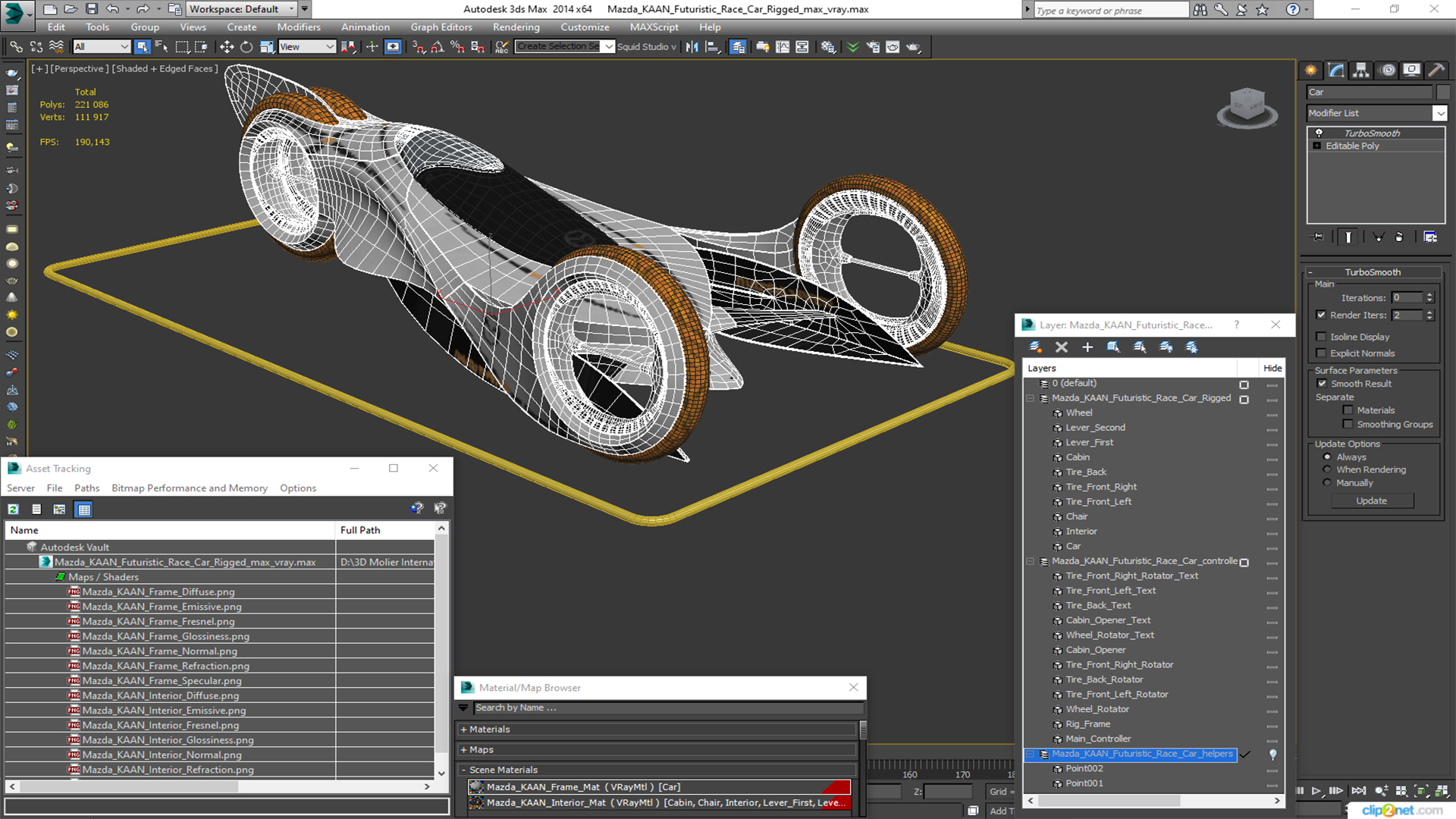Click Table View icon in Asset Tracking
Screen dimensions: 1456x819
pyautogui.click(x=84, y=510)
